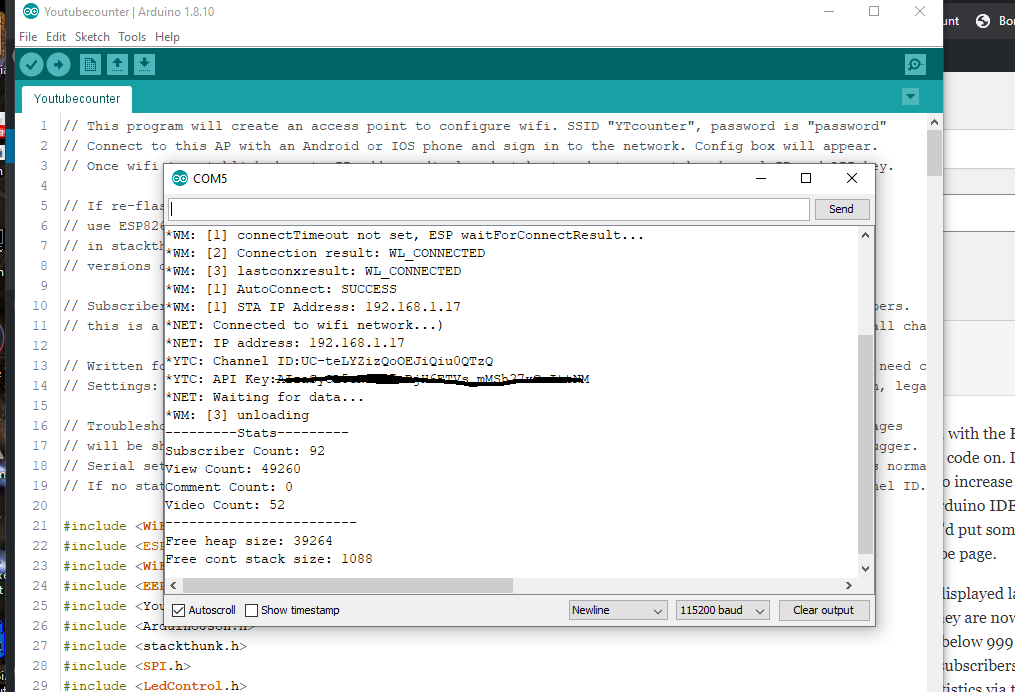Click the 'Waiting for data...' output line

265,397
